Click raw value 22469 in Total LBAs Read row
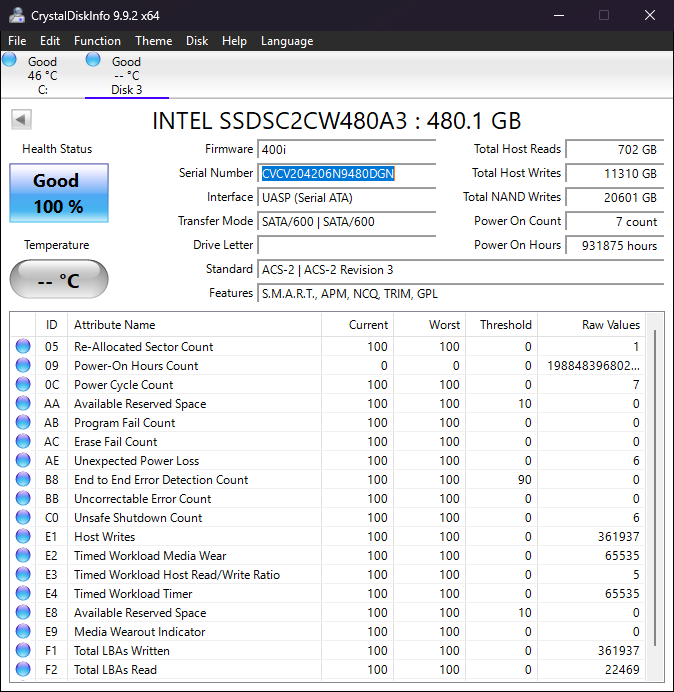Viewport: 674px width, 692px height. coord(622,669)
